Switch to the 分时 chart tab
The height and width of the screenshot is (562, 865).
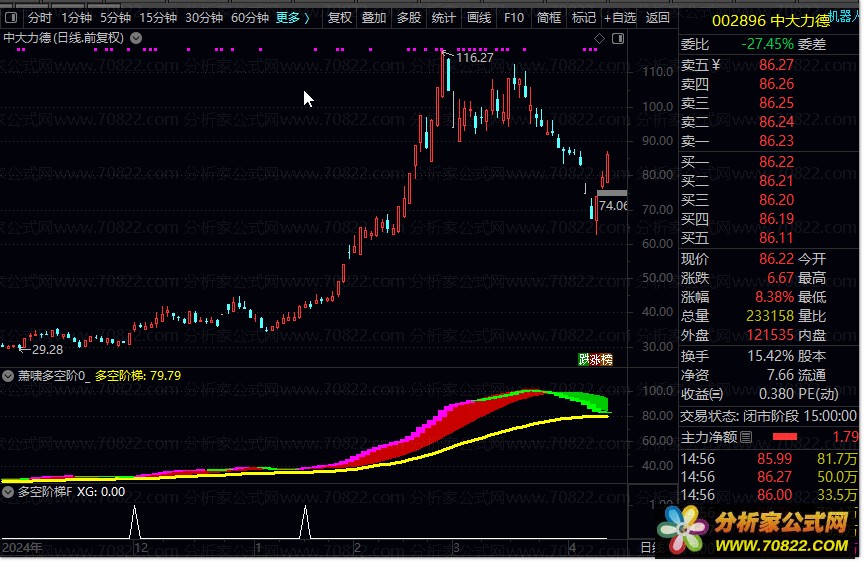pos(40,17)
